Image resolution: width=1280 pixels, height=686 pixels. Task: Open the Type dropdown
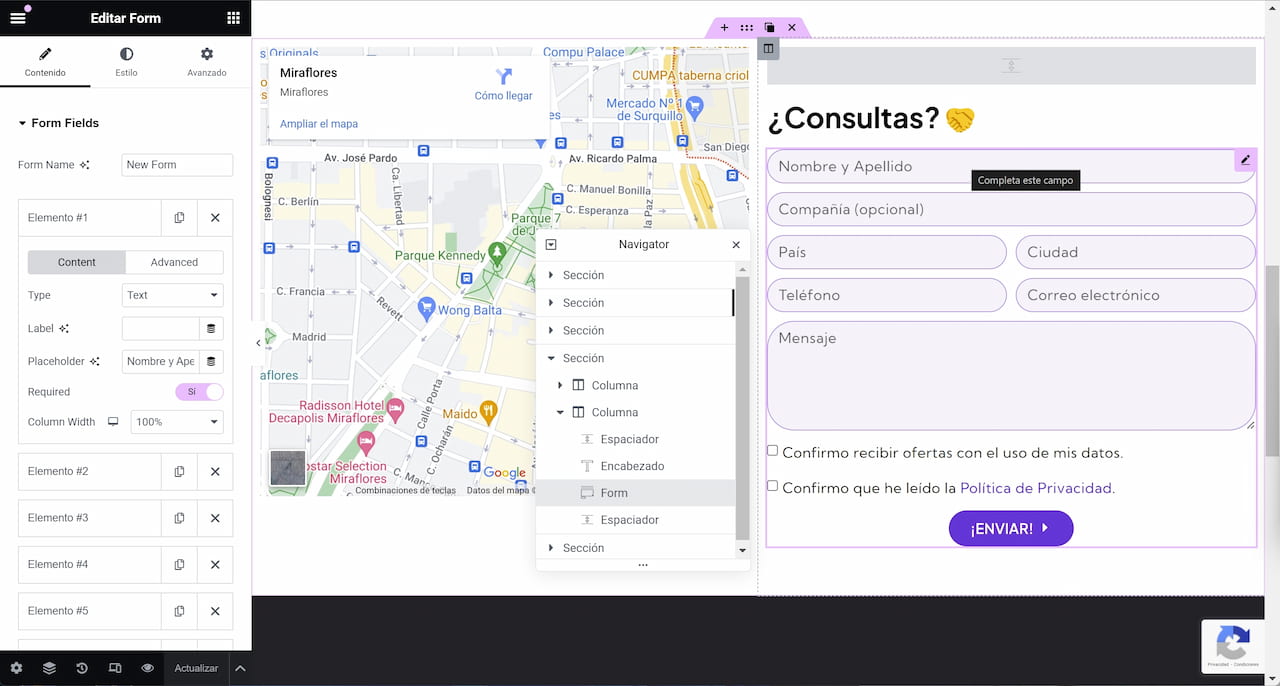coord(173,295)
